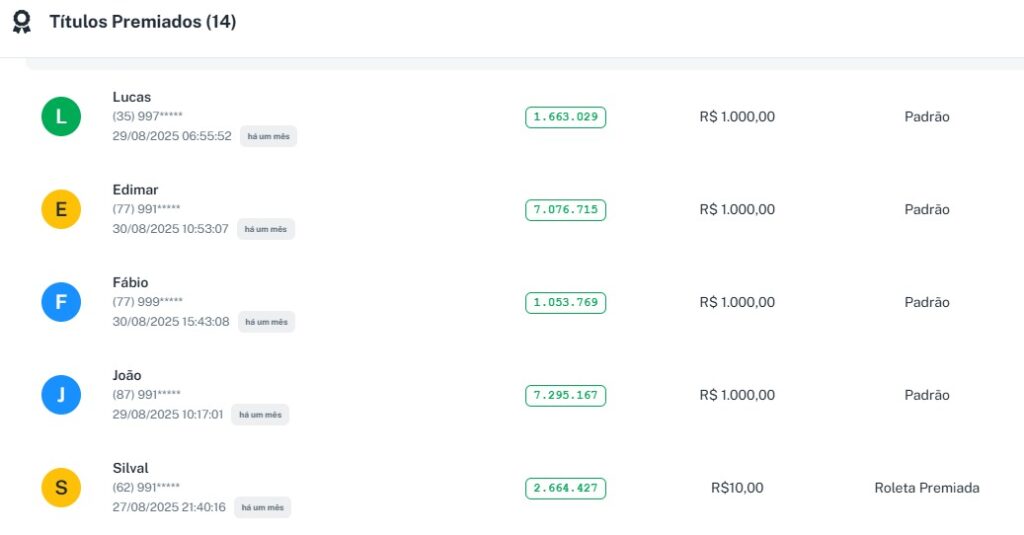Click Lucas's green L avatar

pyautogui.click(x=61, y=117)
